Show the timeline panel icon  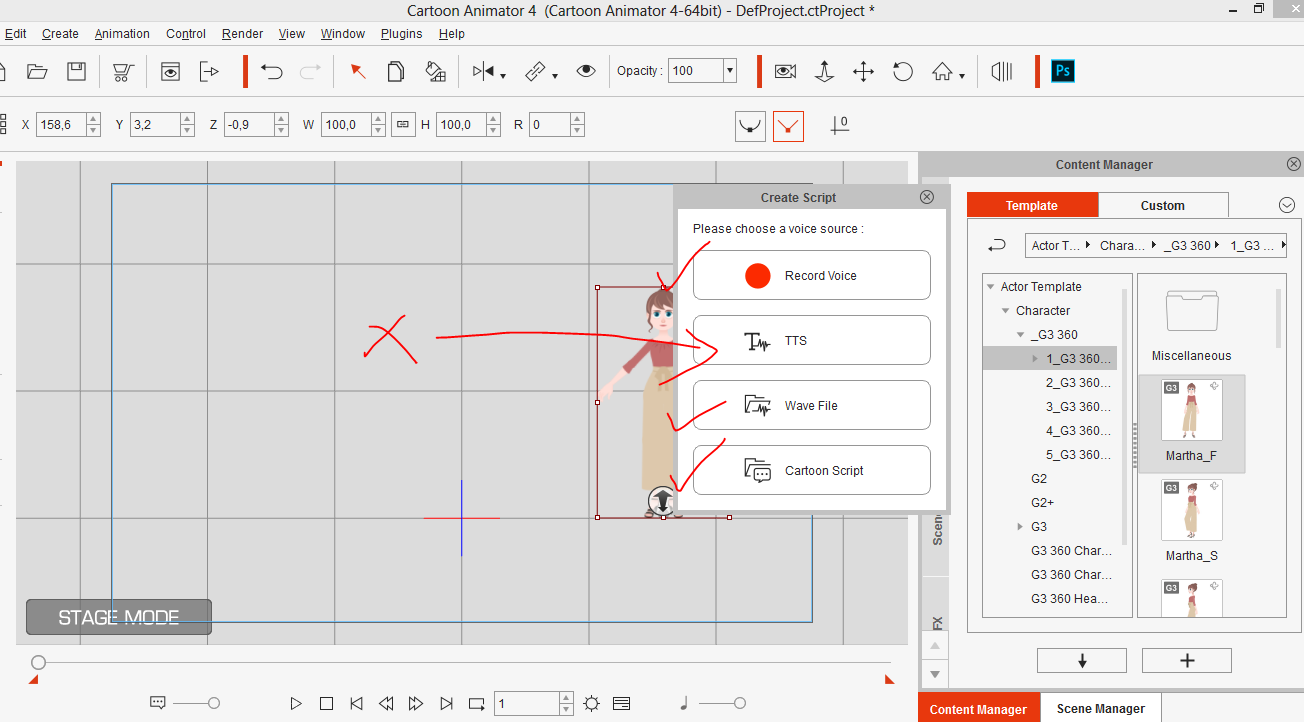622,704
